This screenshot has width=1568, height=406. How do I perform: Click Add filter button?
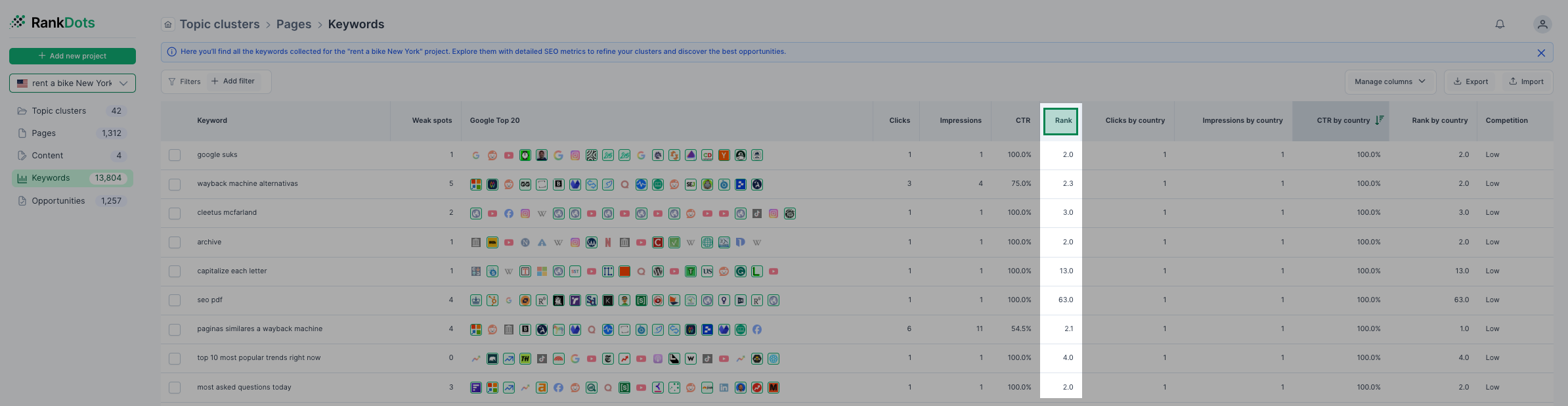click(233, 81)
